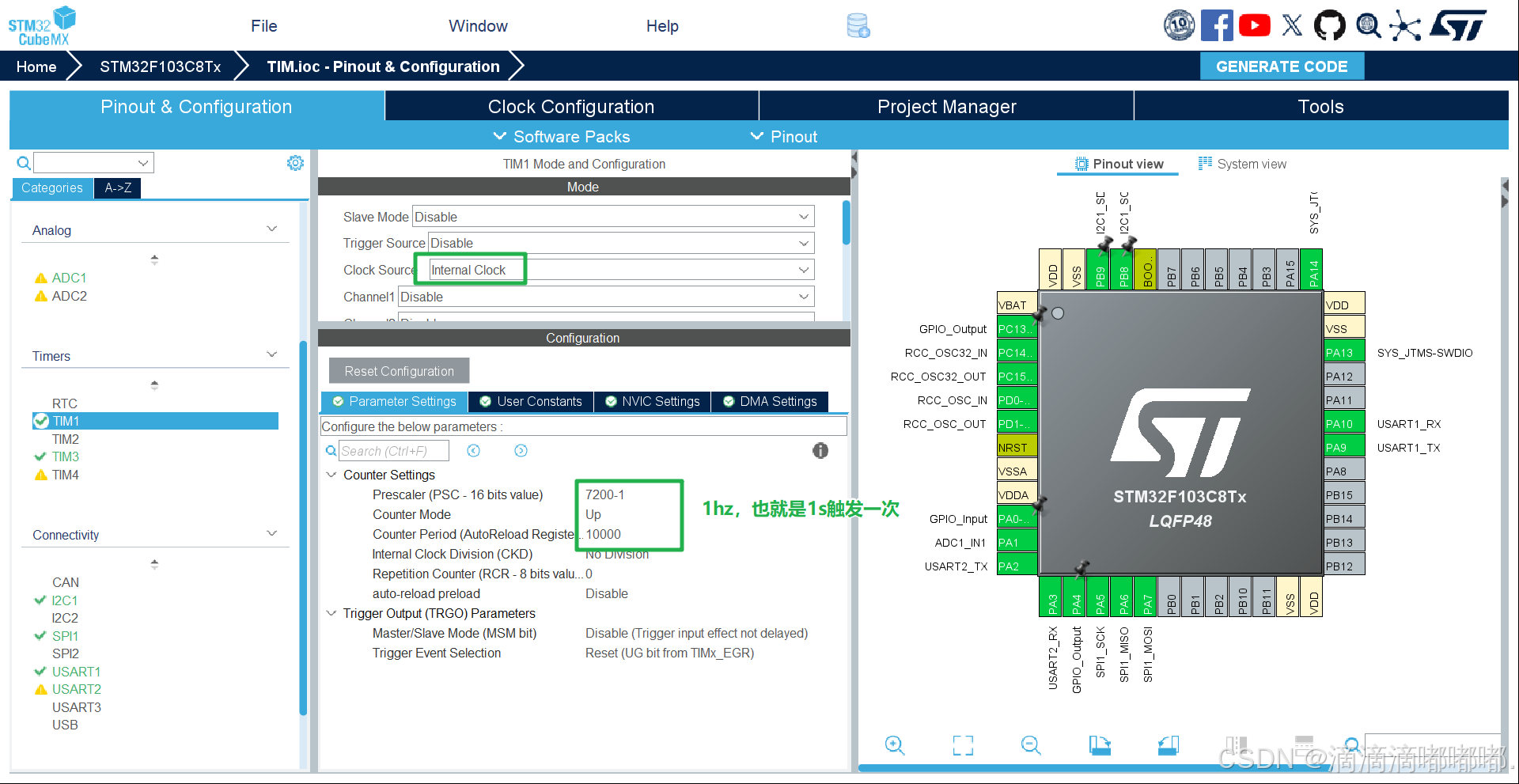
Task: Expand the Software Packs menu
Action: pos(562,136)
